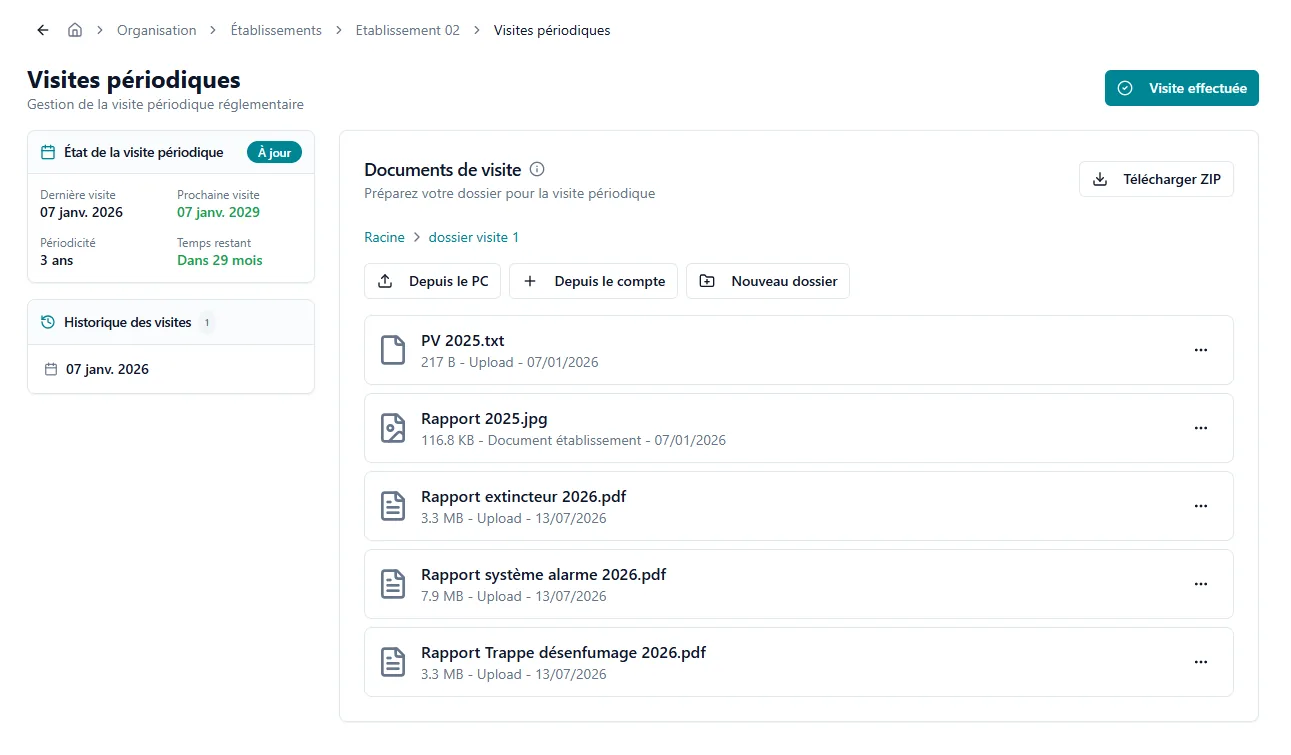The image size is (1291, 755).
Task: Download documents with Télécharger ZIP
Action: [1156, 179]
